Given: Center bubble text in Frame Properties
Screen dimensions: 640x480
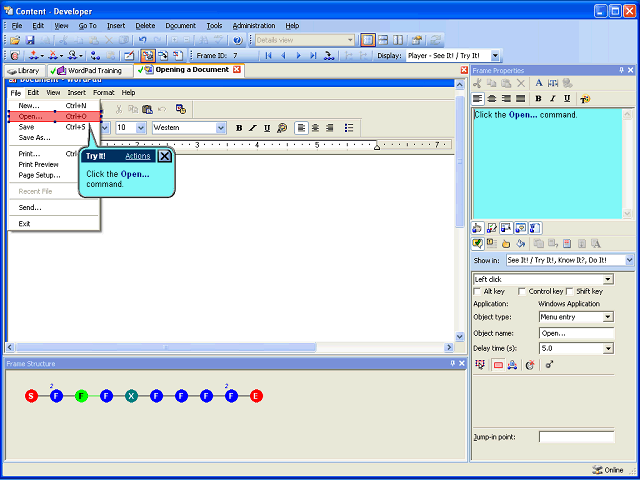Looking at the screenshot, I should [x=492, y=98].
